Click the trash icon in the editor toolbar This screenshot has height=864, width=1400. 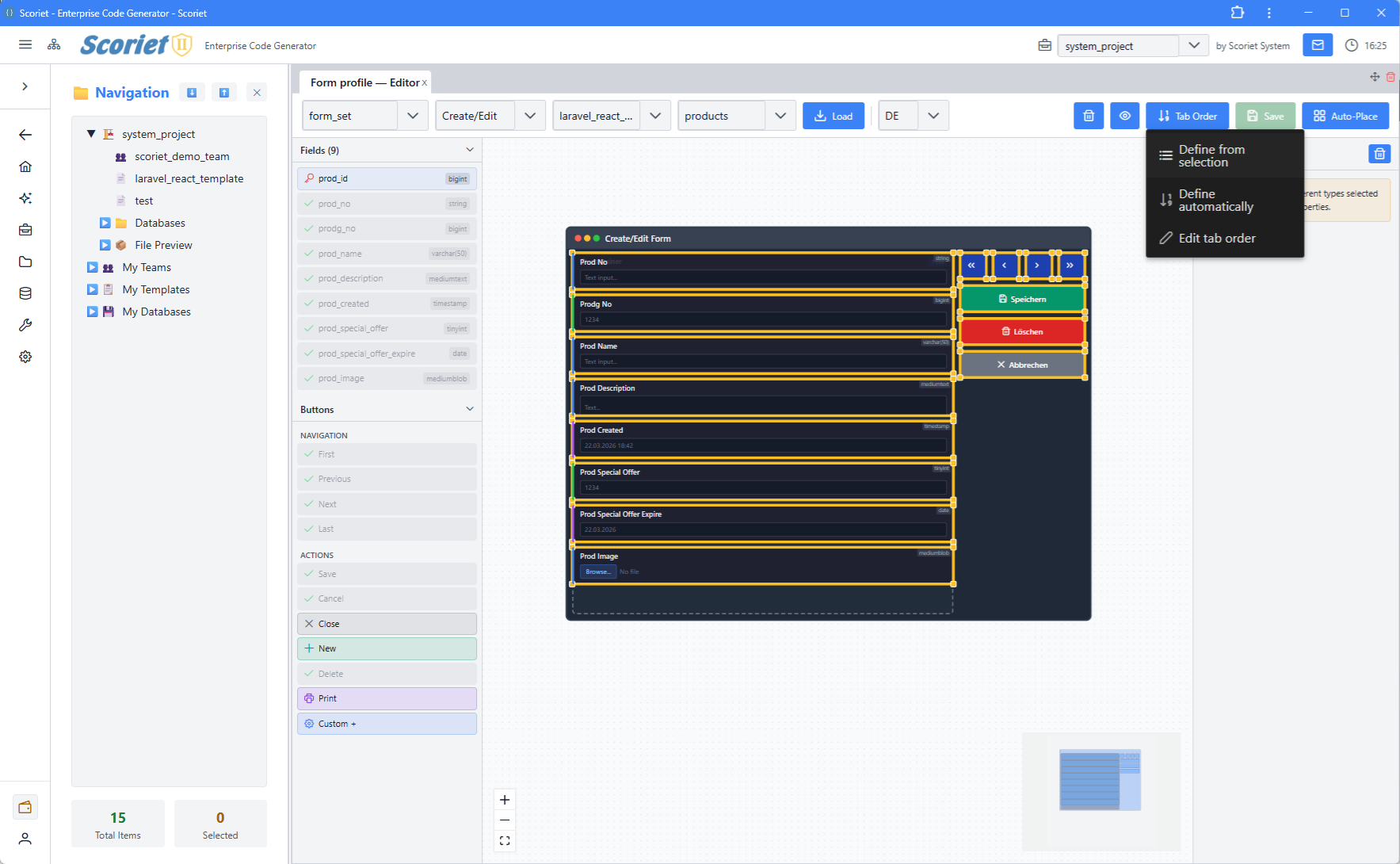(1088, 116)
